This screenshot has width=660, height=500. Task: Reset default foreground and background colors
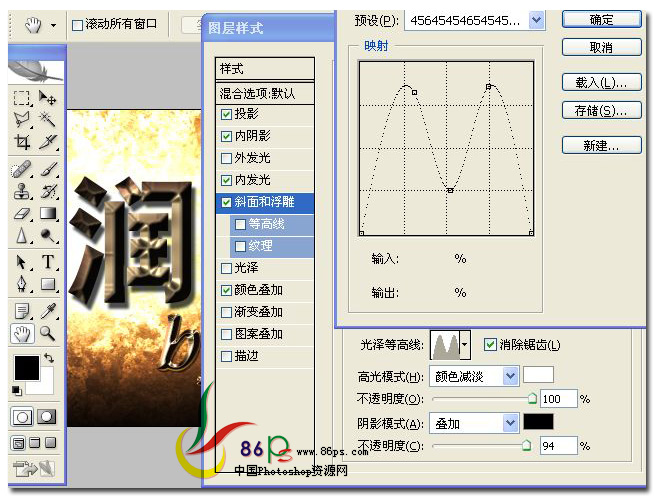point(17,391)
